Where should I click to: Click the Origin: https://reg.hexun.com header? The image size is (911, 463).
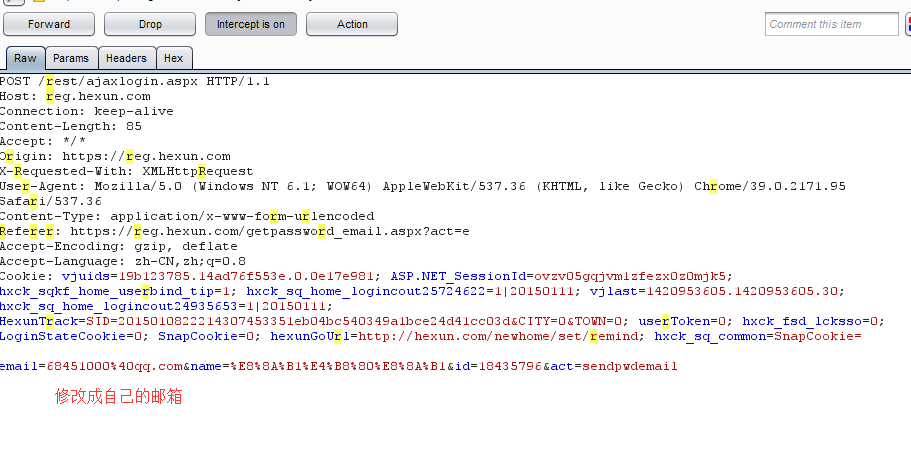[x=115, y=157]
